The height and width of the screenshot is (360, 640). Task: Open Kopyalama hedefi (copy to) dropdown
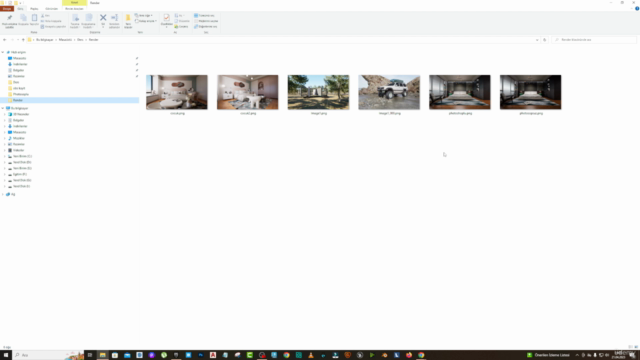pyautogui.click(x=88, y=21)
